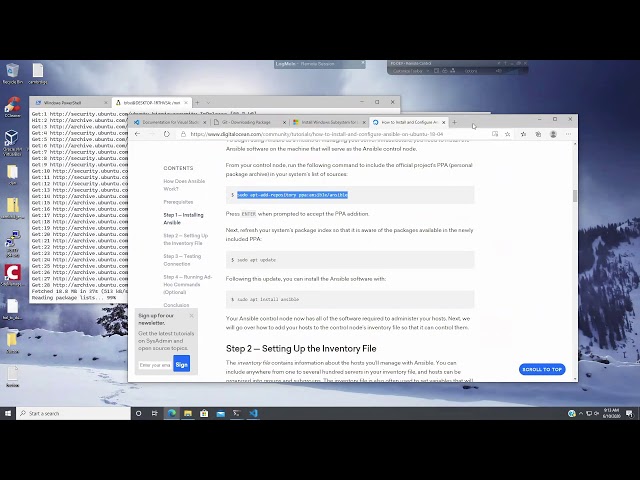Close the Ubuntu terminal tab

click(x=186, y=102)
